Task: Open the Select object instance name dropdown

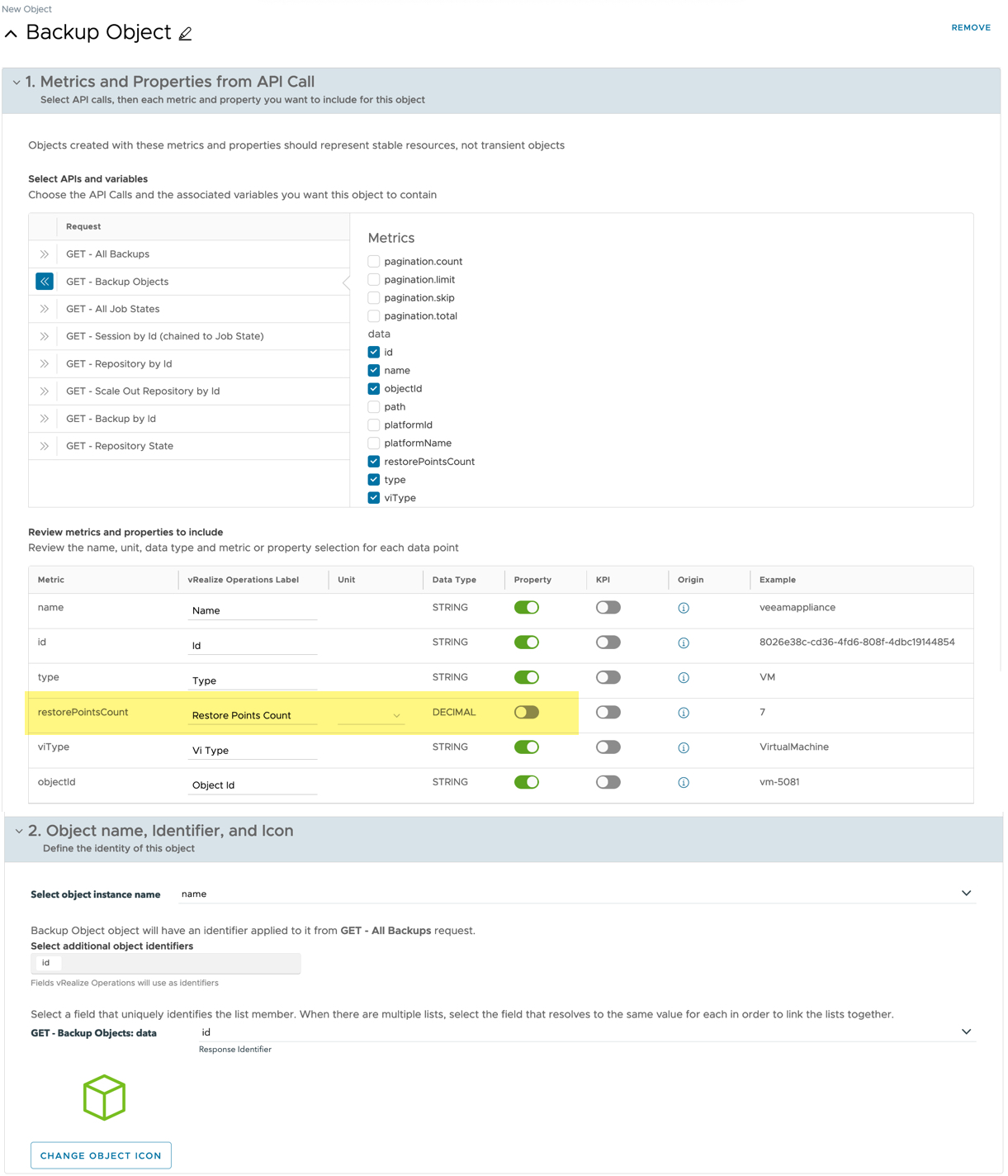Action: (x=577, y=894)
